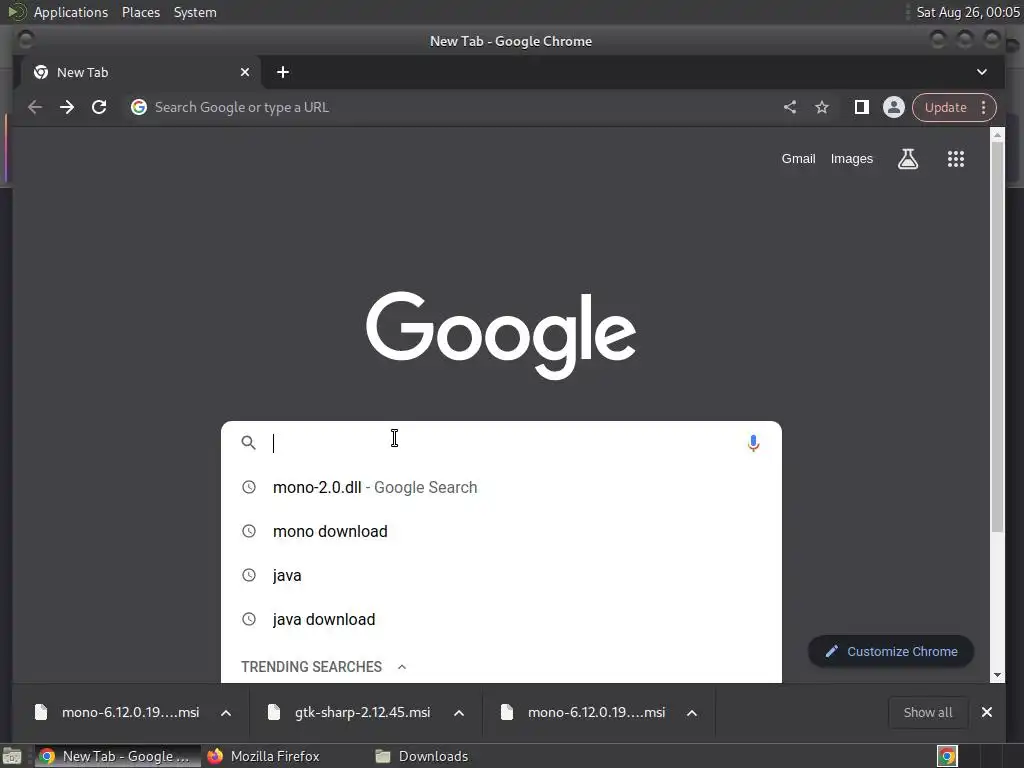
Task: Click the Update button in Chrome toolbar
Action: [x=945, y=107]
